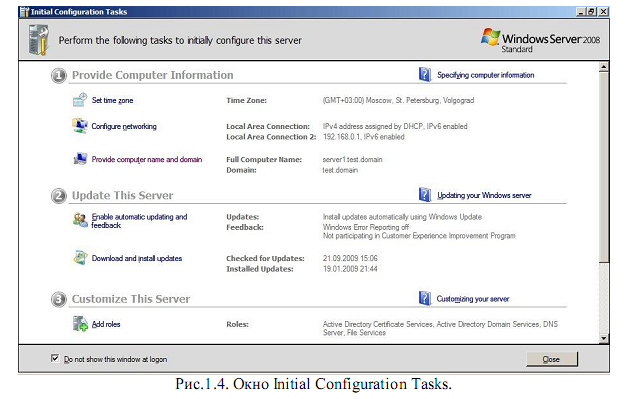This screenshot has width=628, height=399.
Task: Open Specifying computer information help link
Action: [x=485, y=75]
